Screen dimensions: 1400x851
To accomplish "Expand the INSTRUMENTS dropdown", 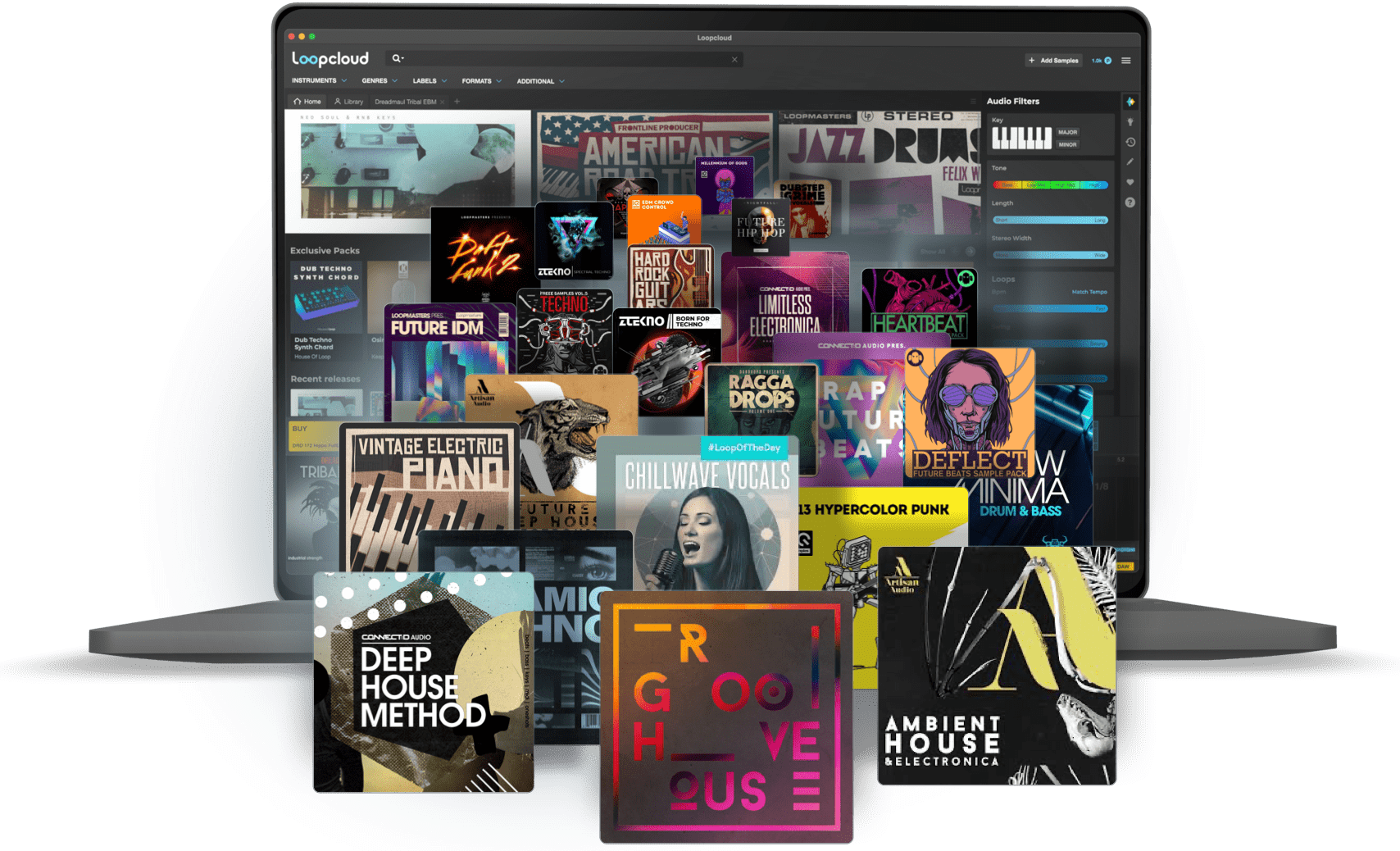I will click(319, 81).
